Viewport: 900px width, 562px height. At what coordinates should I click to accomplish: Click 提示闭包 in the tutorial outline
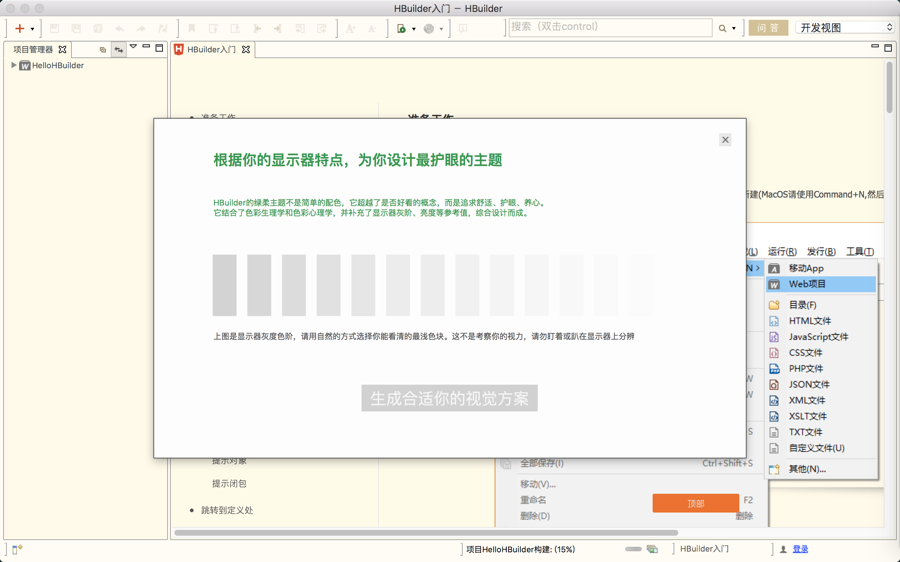[229, 484]
